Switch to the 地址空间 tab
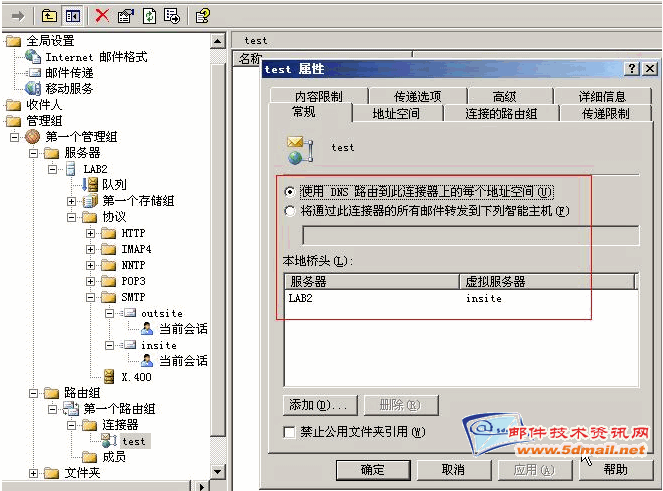663x491 pixels. tap(395, 114)
